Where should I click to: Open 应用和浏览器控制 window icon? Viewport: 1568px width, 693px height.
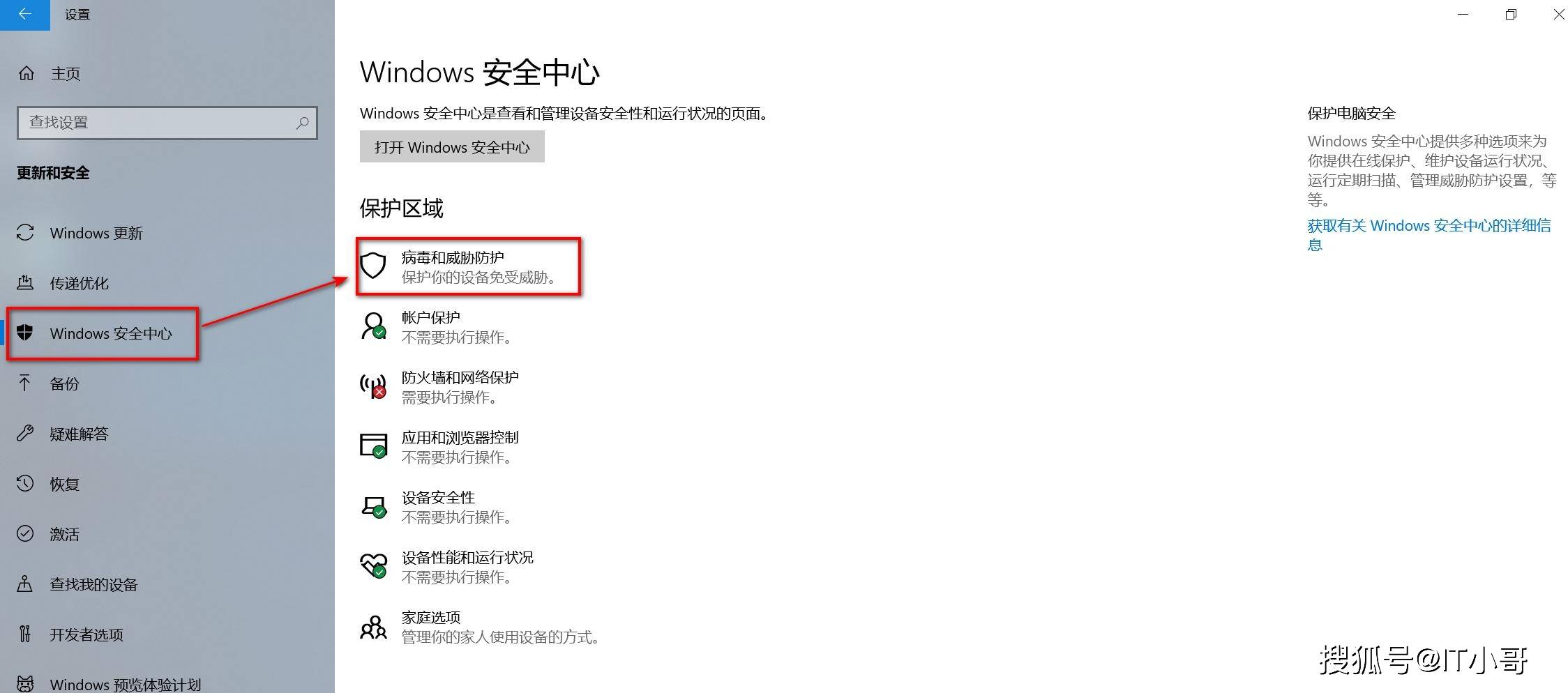[373, 445]
